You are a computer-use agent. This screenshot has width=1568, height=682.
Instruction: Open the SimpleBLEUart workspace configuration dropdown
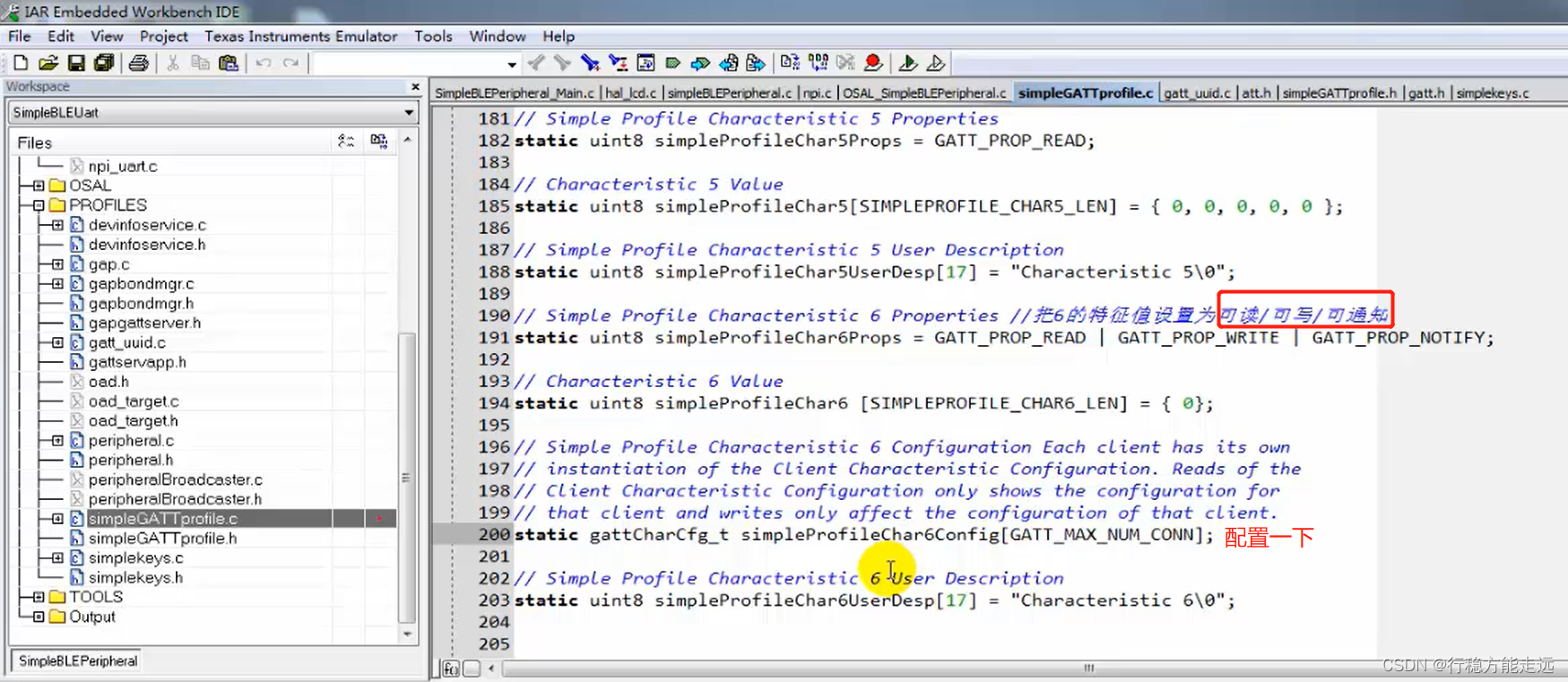point(409,113)
